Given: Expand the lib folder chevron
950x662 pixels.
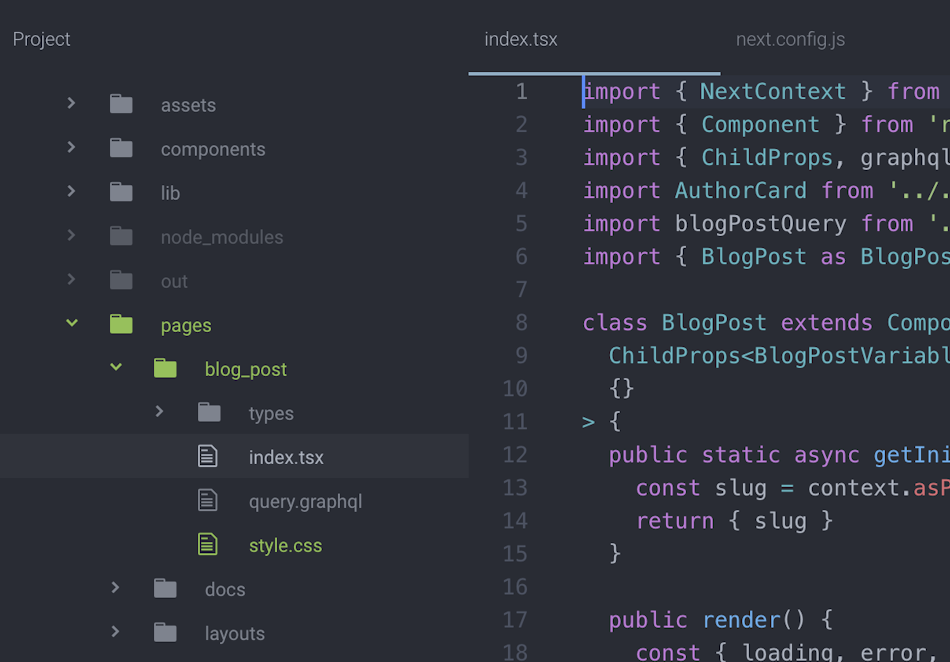Looking at the screenshot, I should point(71,191).
